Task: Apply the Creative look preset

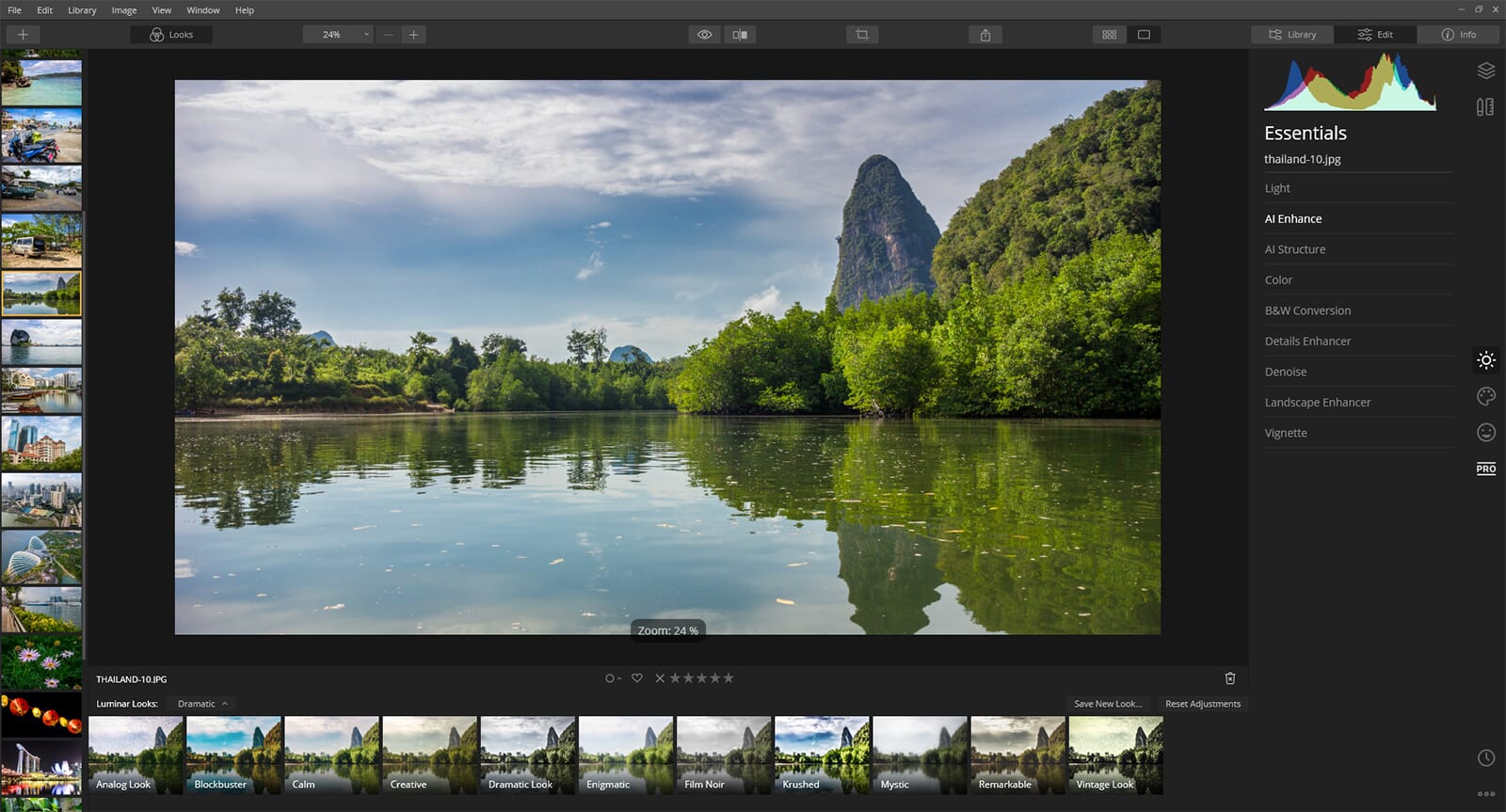Action: (430, 756)
